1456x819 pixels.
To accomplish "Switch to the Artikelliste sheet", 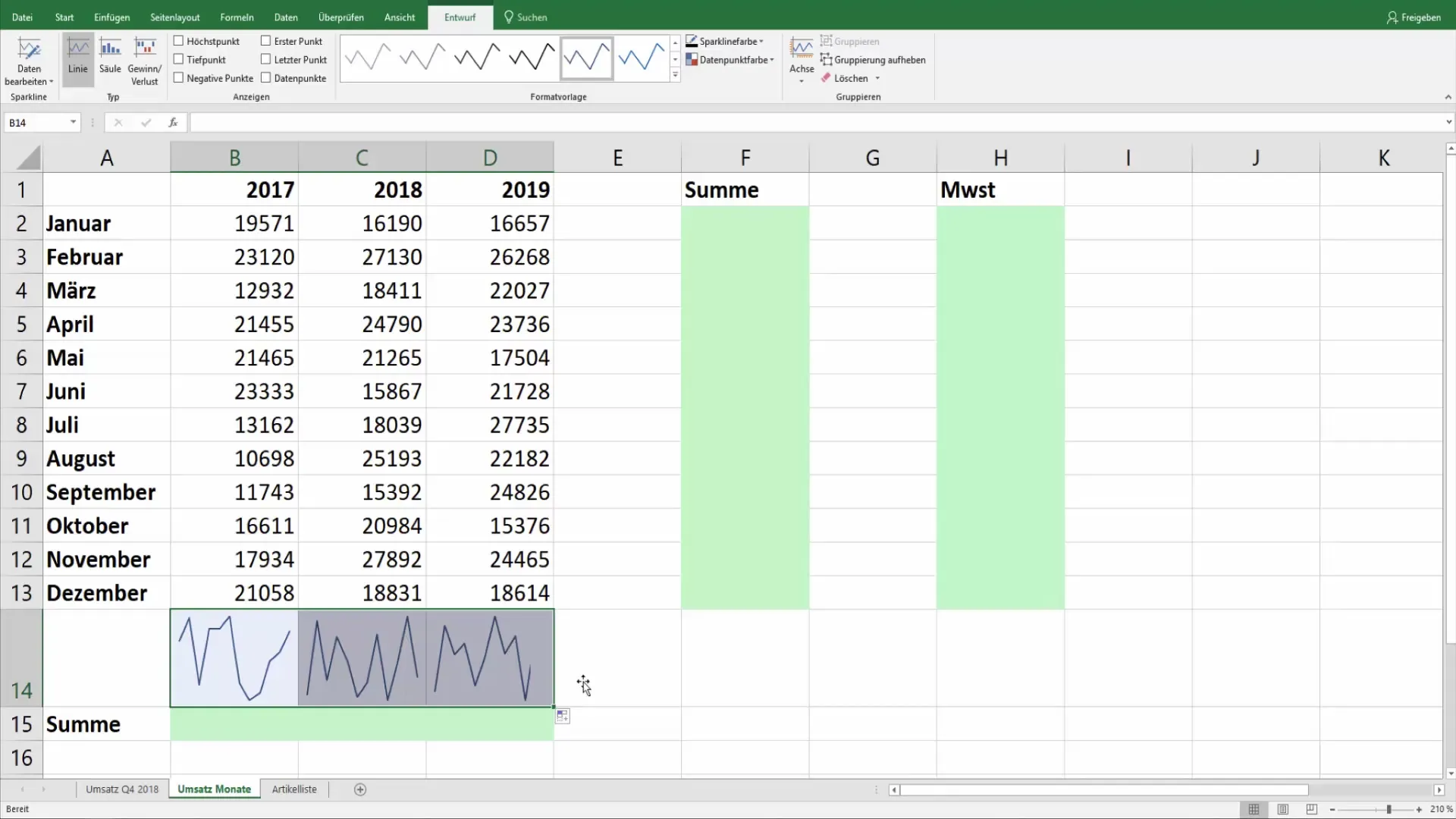I will (x=294, y=789).
